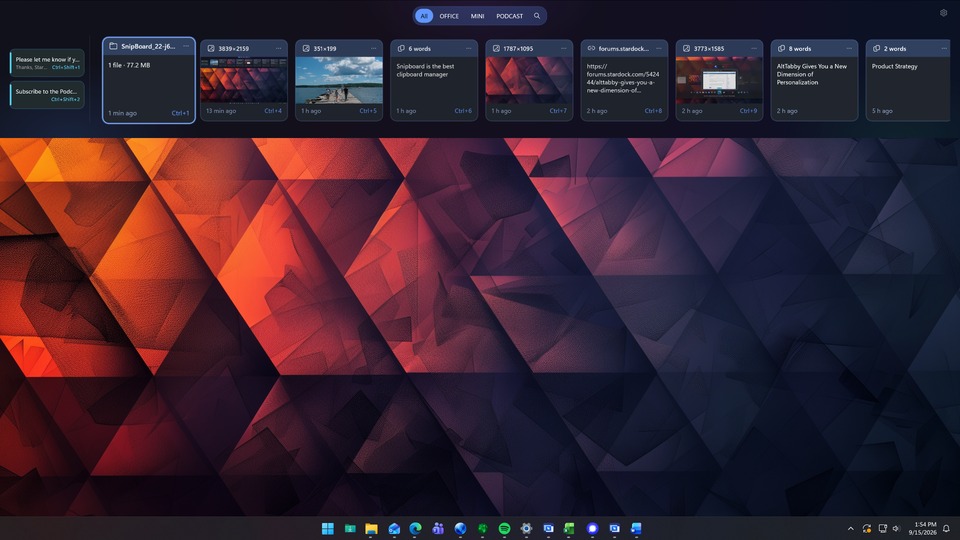This screenshot has height=540, width=960.
Task: Click the 'Ctrl+Shift+1' pinned shortcut label
Action: pos(66,67)
